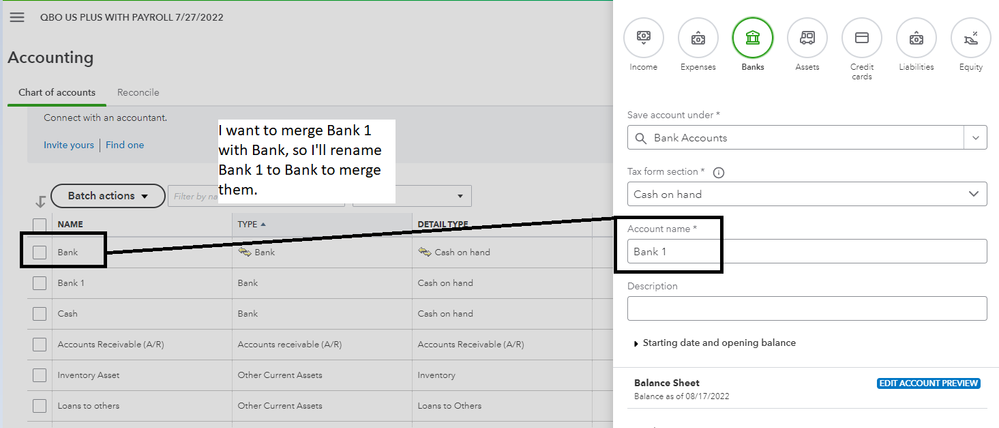Open the Tax form section Cash on hand dropdown
The height and width of the screenshot is (428, 999).
click(807, 194)
